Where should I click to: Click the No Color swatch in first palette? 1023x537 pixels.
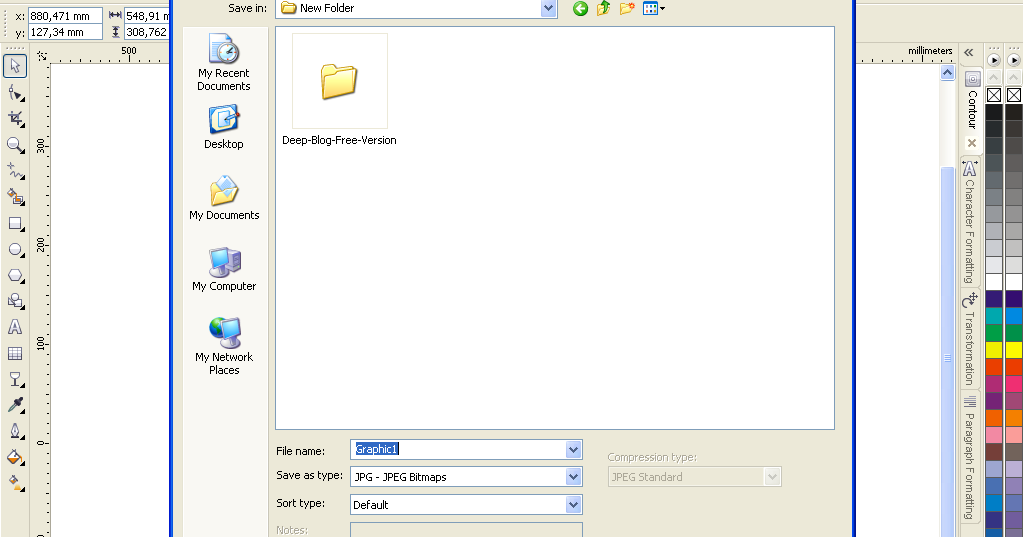pos(994,95)
